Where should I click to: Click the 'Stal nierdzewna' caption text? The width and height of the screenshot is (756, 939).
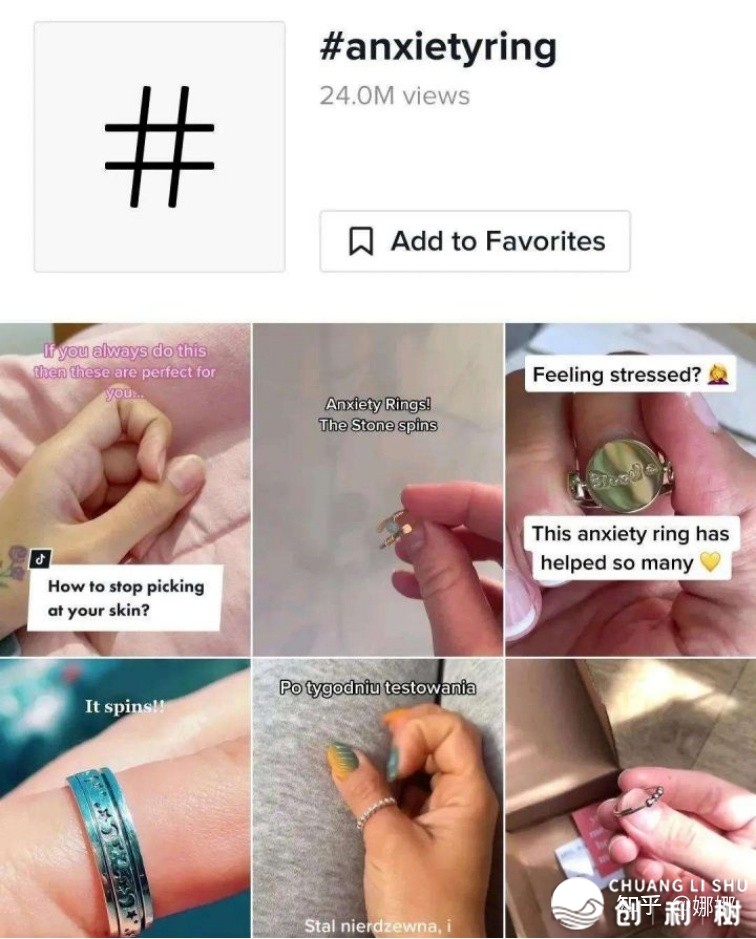pyautogui.click(x=377, y=926)
